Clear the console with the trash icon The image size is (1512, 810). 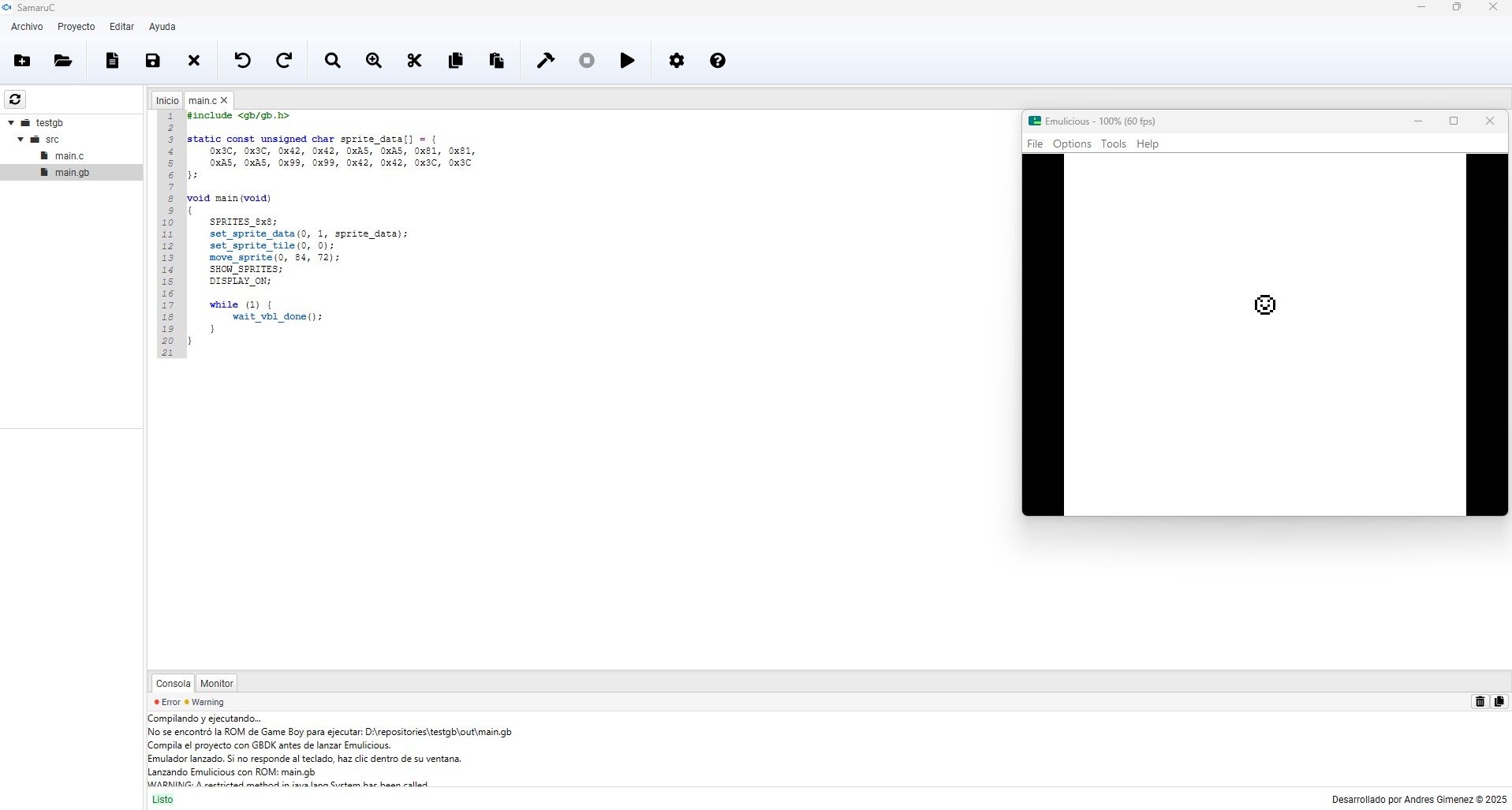click(1480, 701)
